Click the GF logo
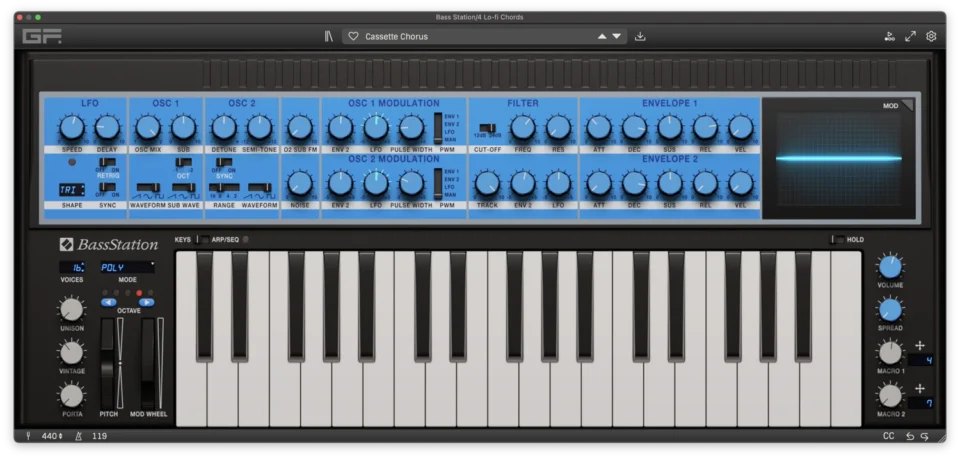Viewport: 960px width, 459px height. click(x=42, y=37)
